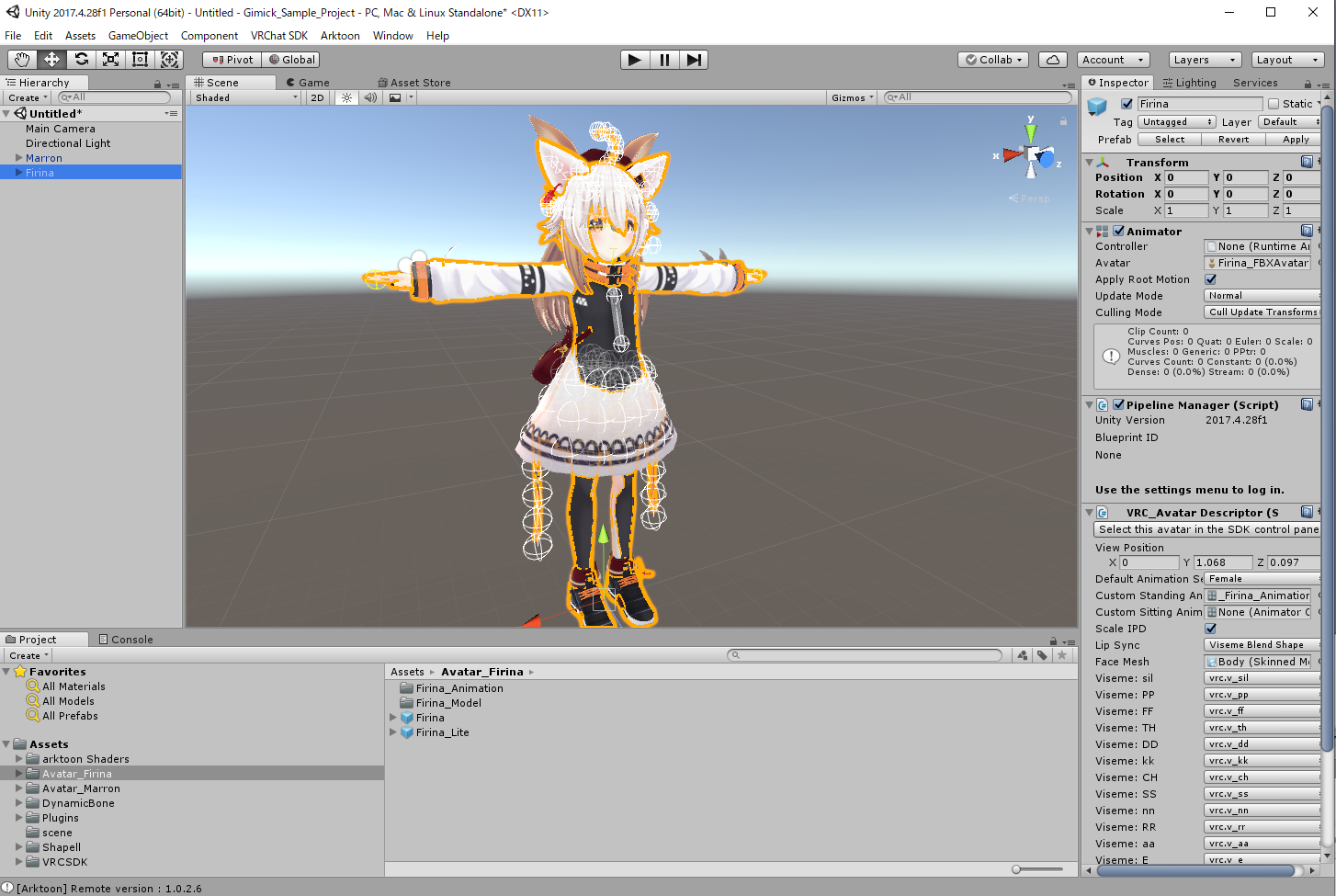This screenshot has height=896, width=1336.
Task: Click the Step forward button
Action: point(694,60)
